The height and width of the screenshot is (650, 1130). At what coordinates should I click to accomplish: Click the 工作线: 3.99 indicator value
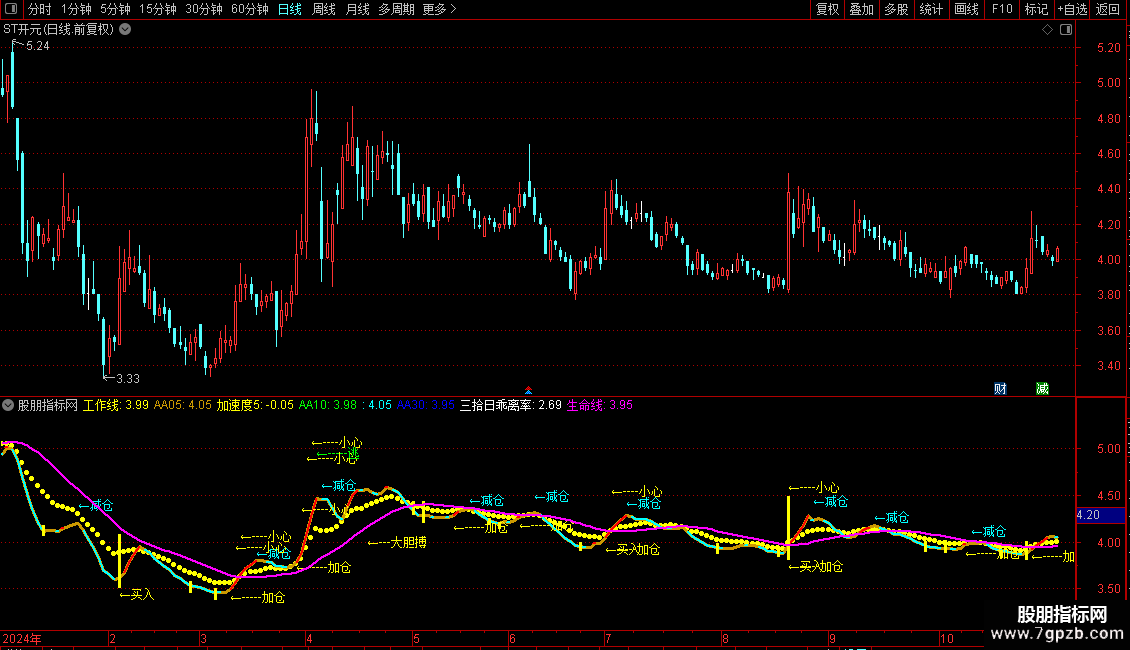click(x=115, y=405)
